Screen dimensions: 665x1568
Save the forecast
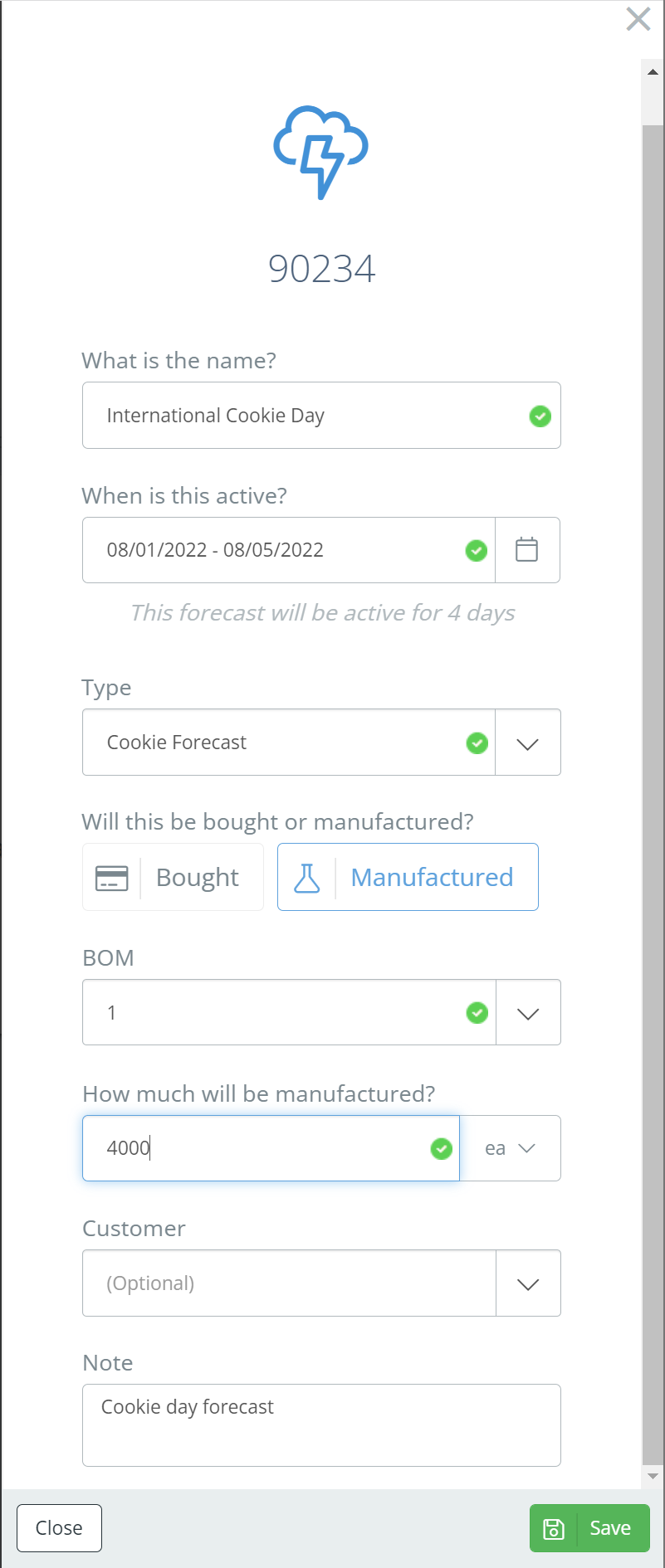pyautogui.click(x=609, y=1528)
